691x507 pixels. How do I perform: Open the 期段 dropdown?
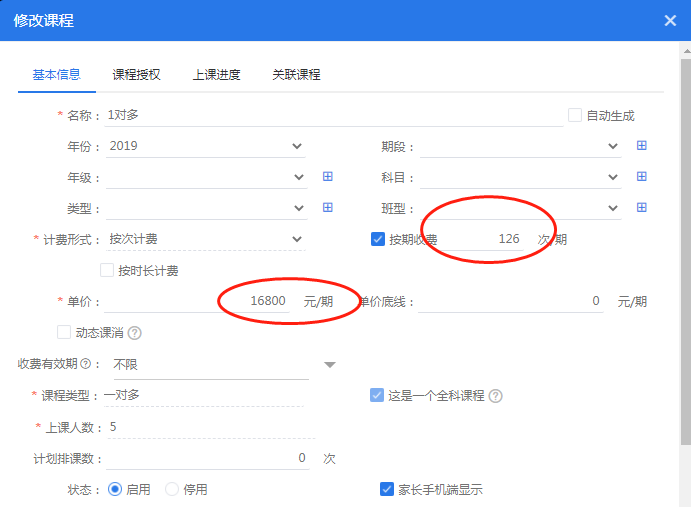[x=520, y=146]
